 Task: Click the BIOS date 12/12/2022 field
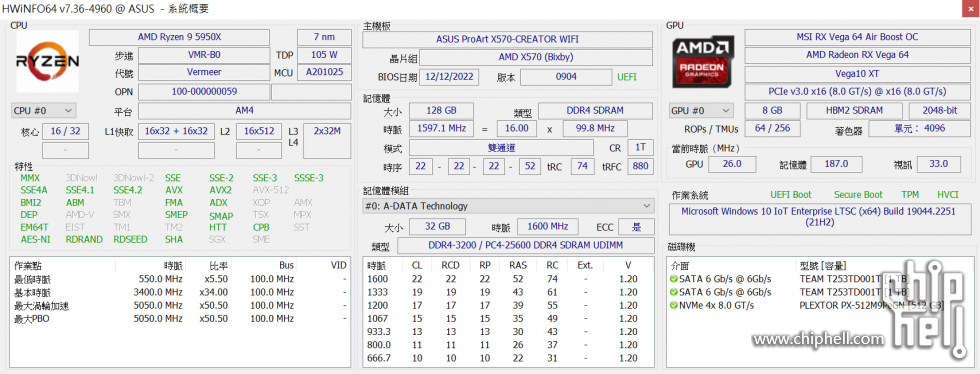tap(449, 78)
